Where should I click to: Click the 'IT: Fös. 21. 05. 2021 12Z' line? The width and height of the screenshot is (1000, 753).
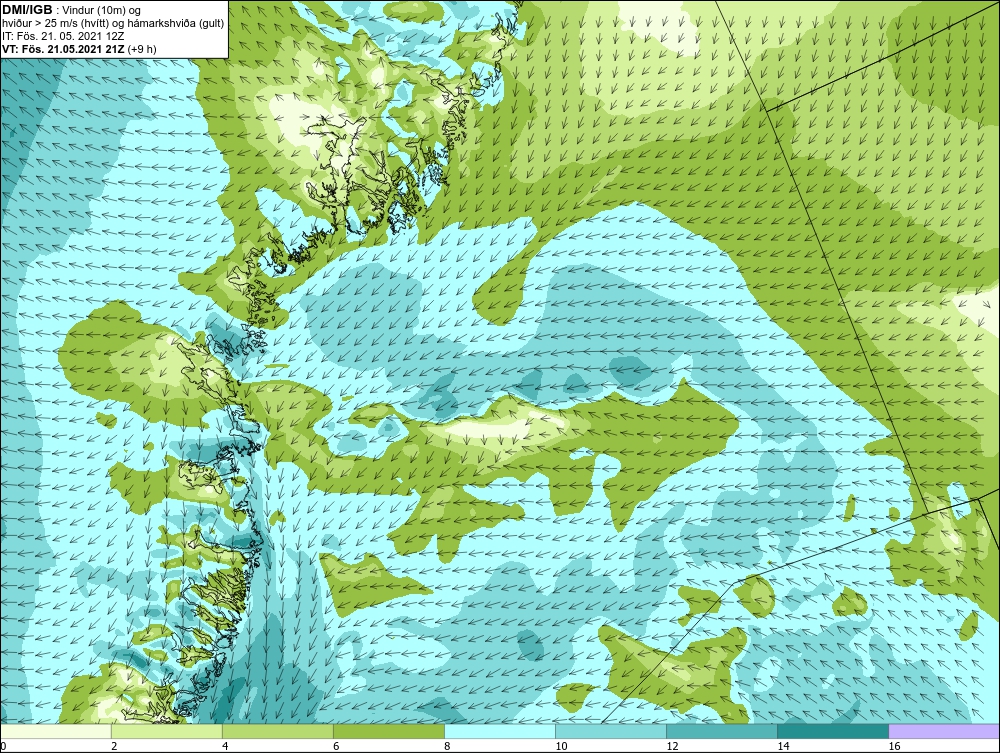[62, 36]
